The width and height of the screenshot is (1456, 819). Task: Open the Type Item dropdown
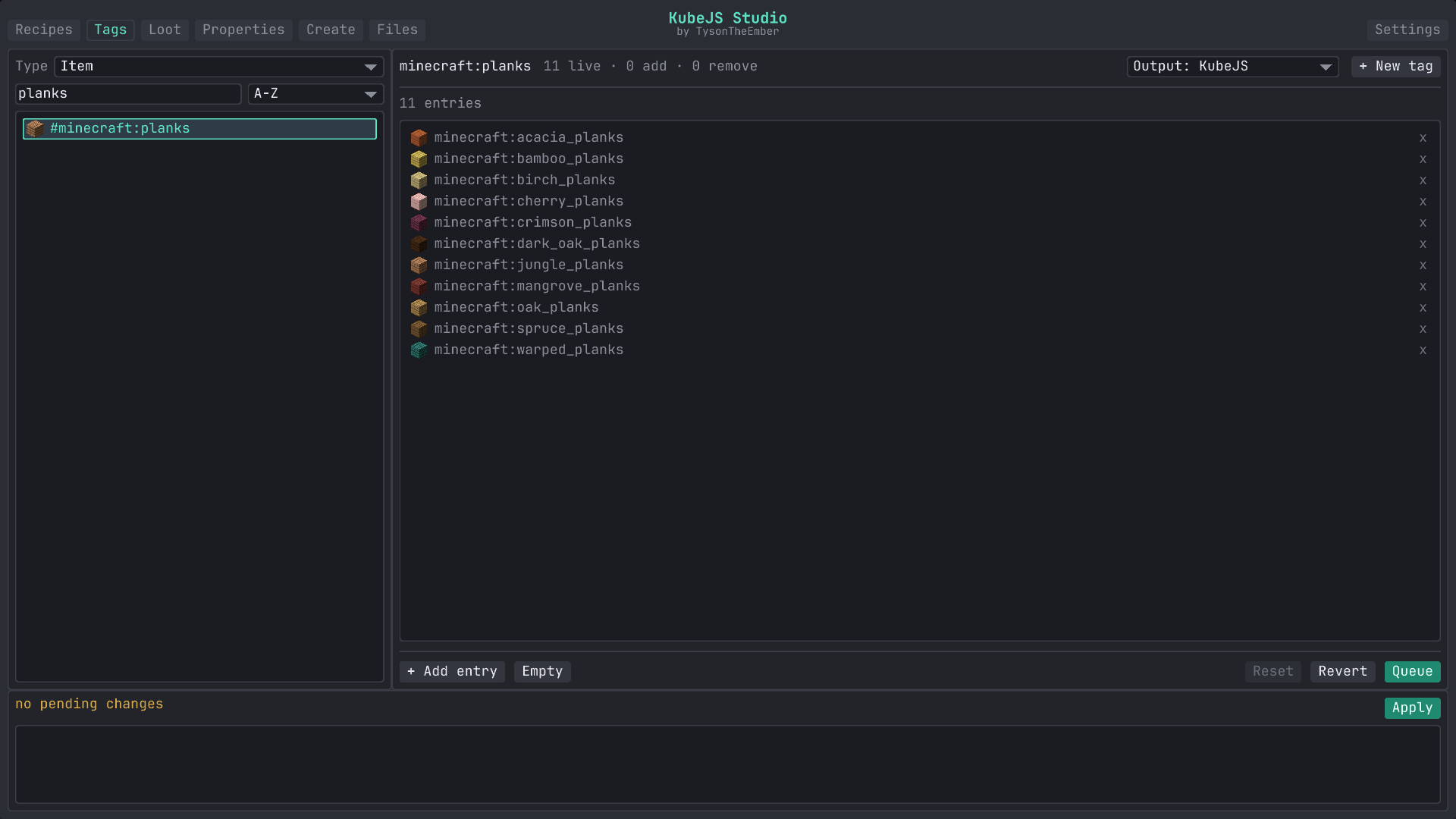pos(218,67)
